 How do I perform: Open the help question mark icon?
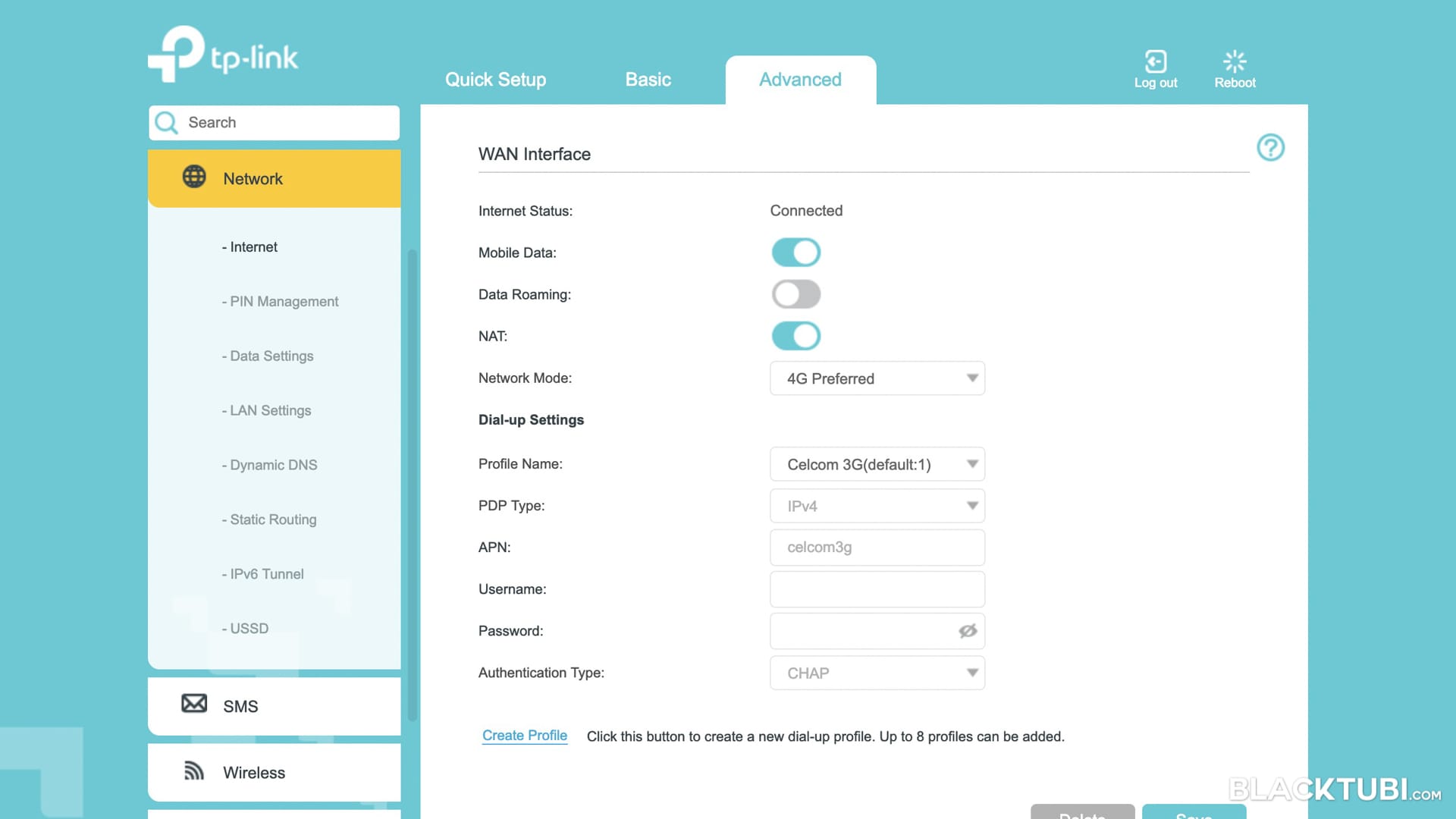pos(1270,147)
